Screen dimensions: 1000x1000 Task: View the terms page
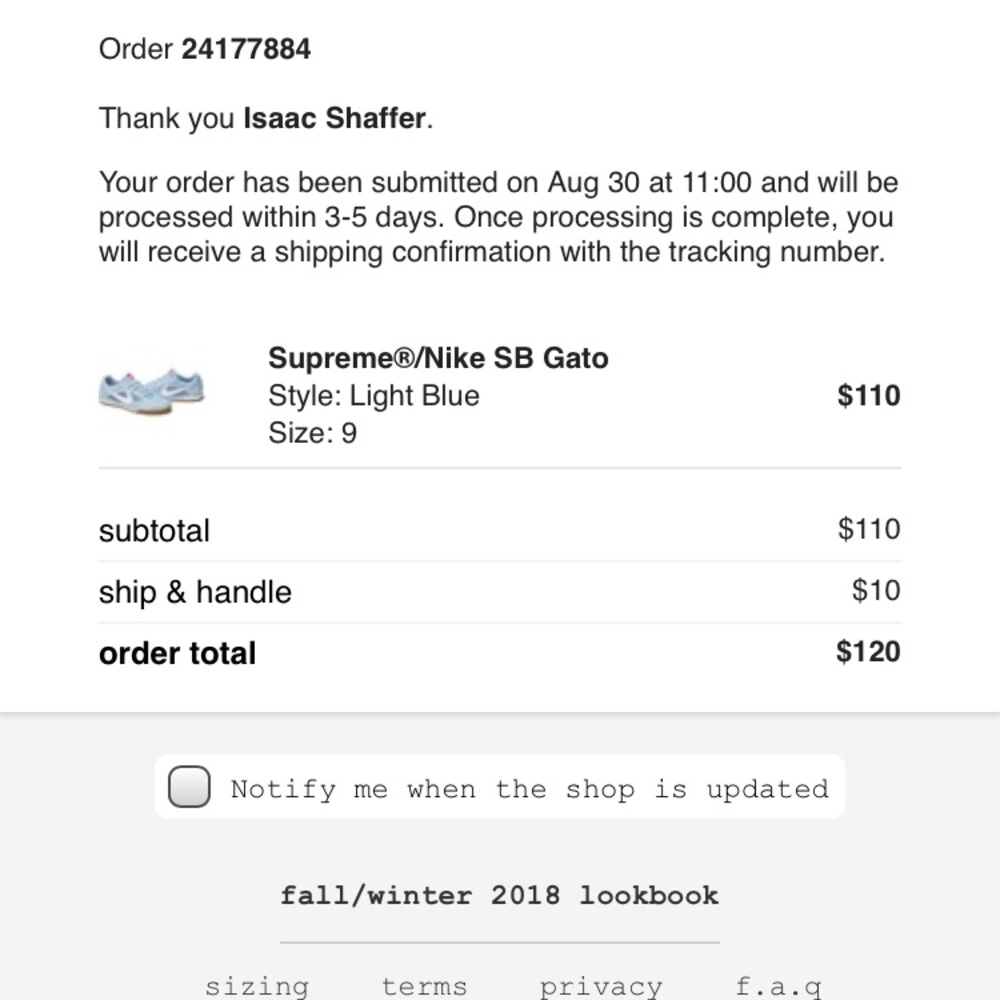coord(424,986)
